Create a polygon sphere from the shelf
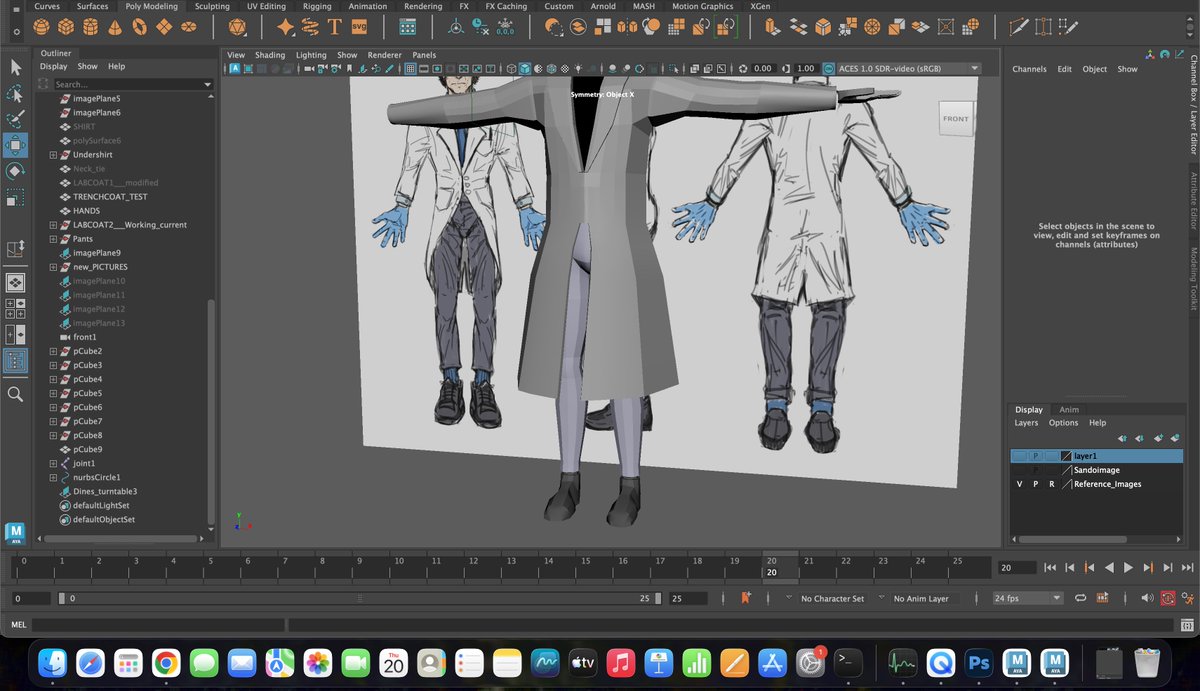 (x=41, y=27)
